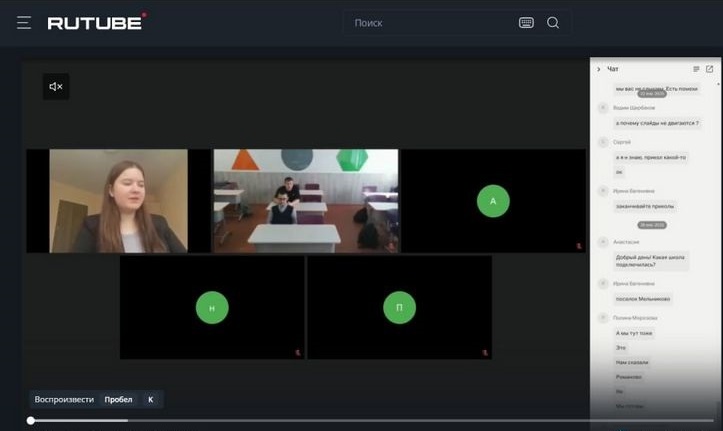Select the woman's webcam tile
723x431 pixels.
click(x=119, y=201)
